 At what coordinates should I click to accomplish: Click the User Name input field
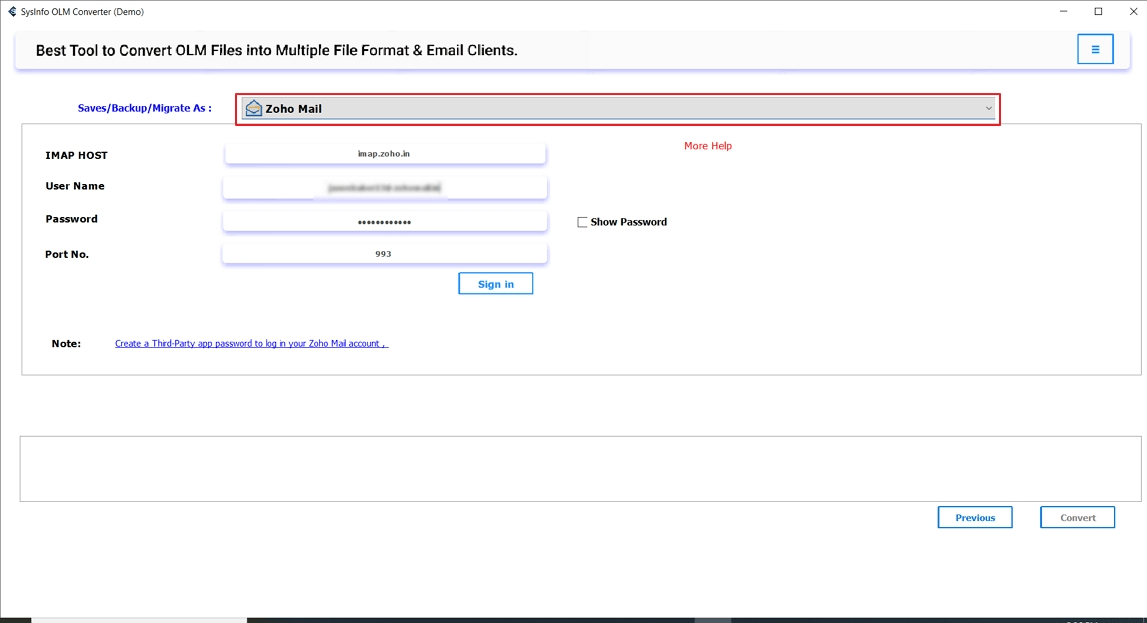[385, 188]
